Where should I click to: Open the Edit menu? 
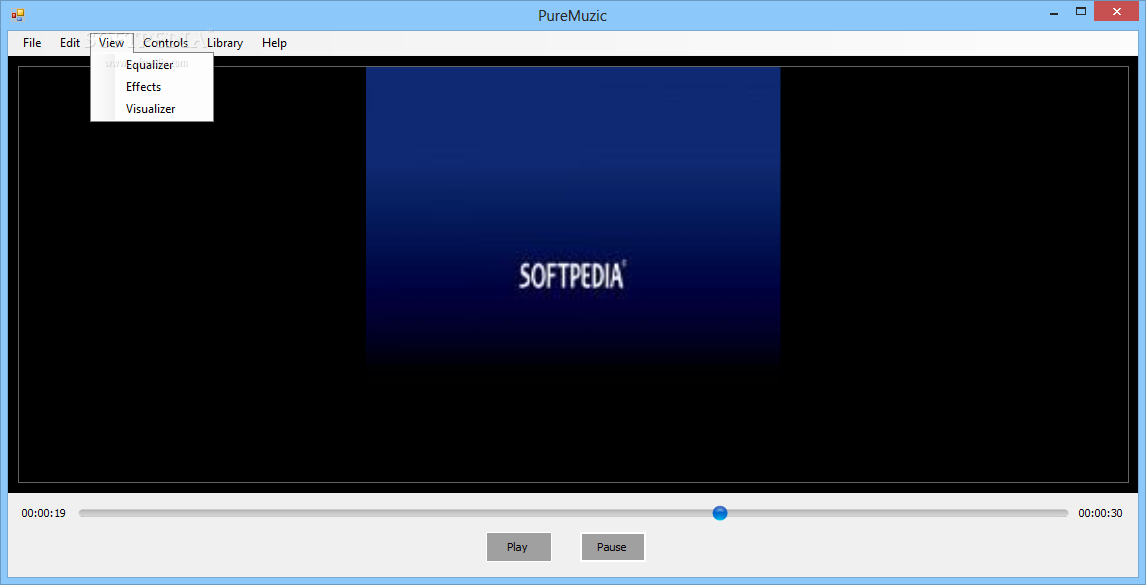[69, 42]
